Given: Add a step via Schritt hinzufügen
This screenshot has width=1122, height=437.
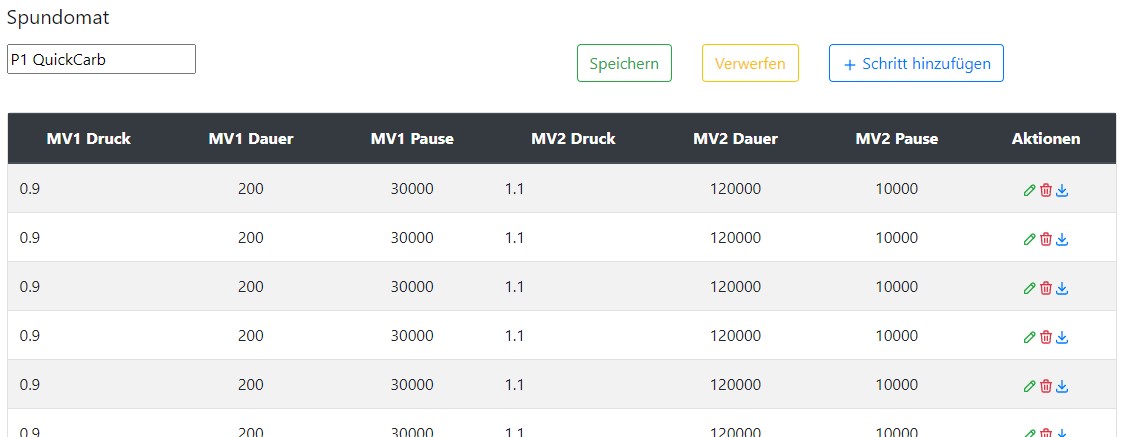Looking at the screenshot, I should click(x=916, y=63).
